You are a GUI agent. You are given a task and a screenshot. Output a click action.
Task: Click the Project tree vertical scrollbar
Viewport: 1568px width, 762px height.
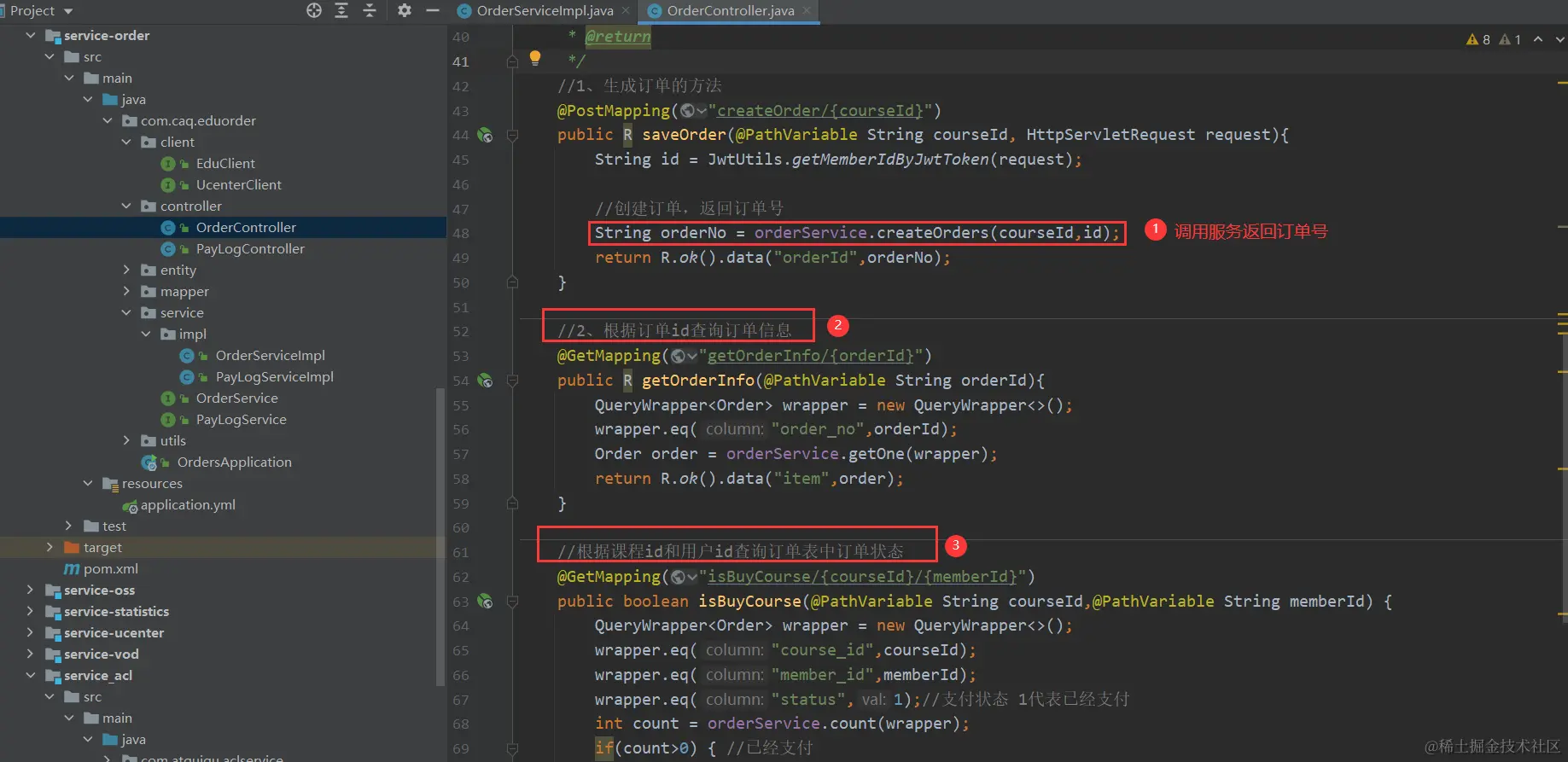(440, 538)
